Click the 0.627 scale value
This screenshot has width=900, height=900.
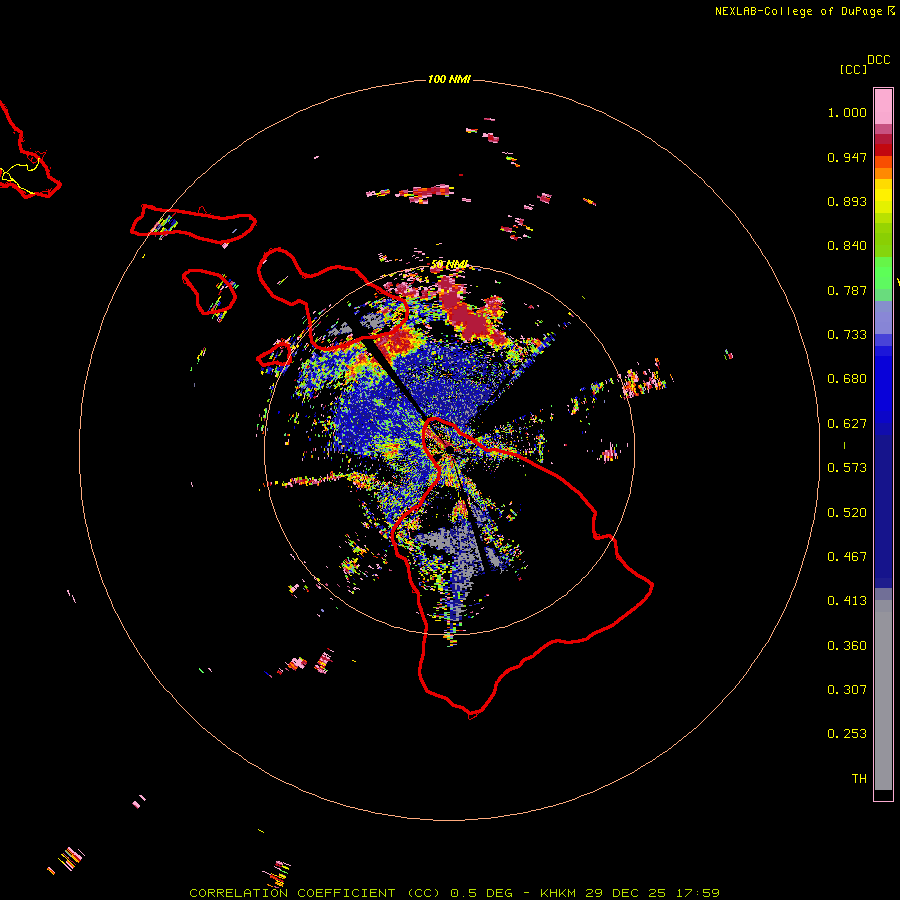tap(847, 424)
